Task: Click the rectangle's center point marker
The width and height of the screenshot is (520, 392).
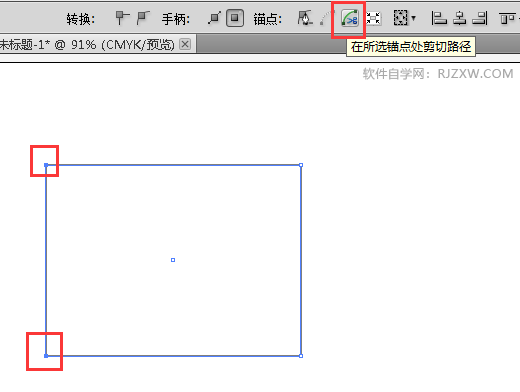Action: point(173,260)
